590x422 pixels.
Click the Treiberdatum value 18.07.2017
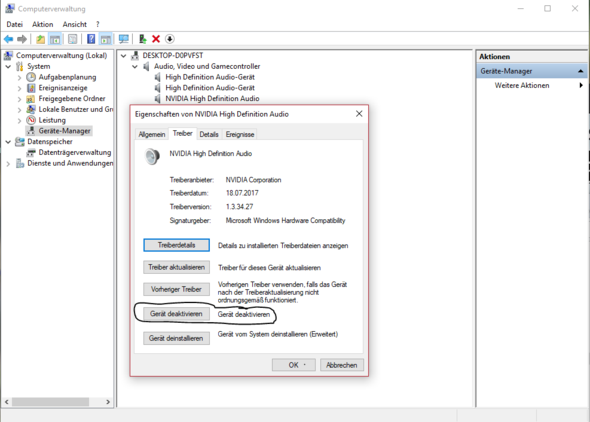pos(242,193)
